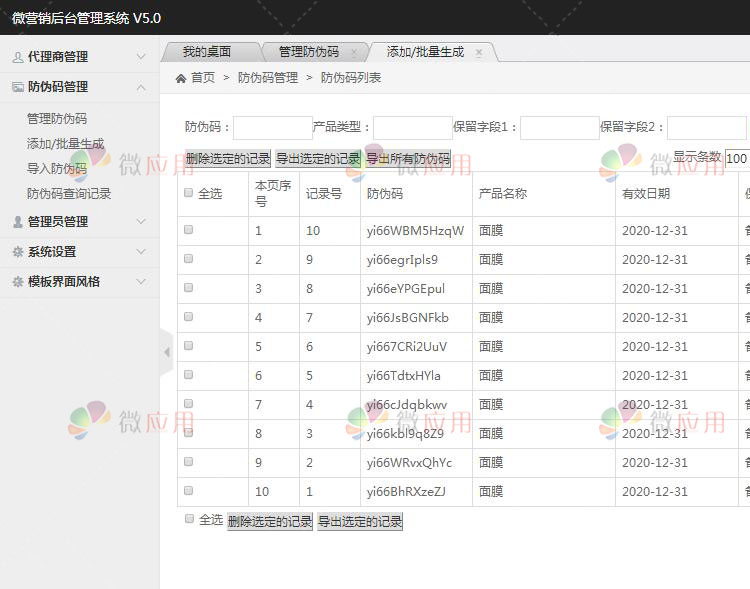The height and width of the screenshot is (589, 750).
Task: Collapse the 防伪码管理 menu chevron
Action: pos(141,87)
